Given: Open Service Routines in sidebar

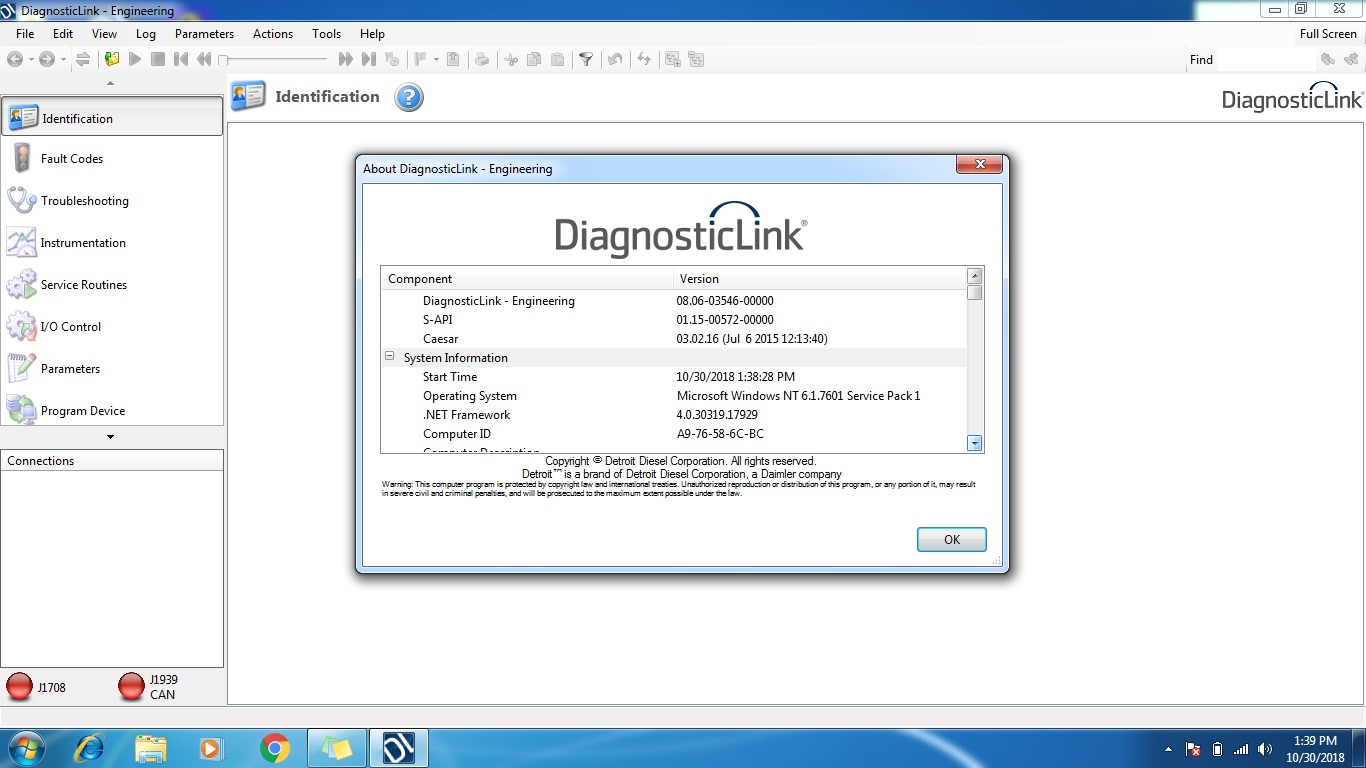Looking at the screenshot, I should tap(111, 284).
